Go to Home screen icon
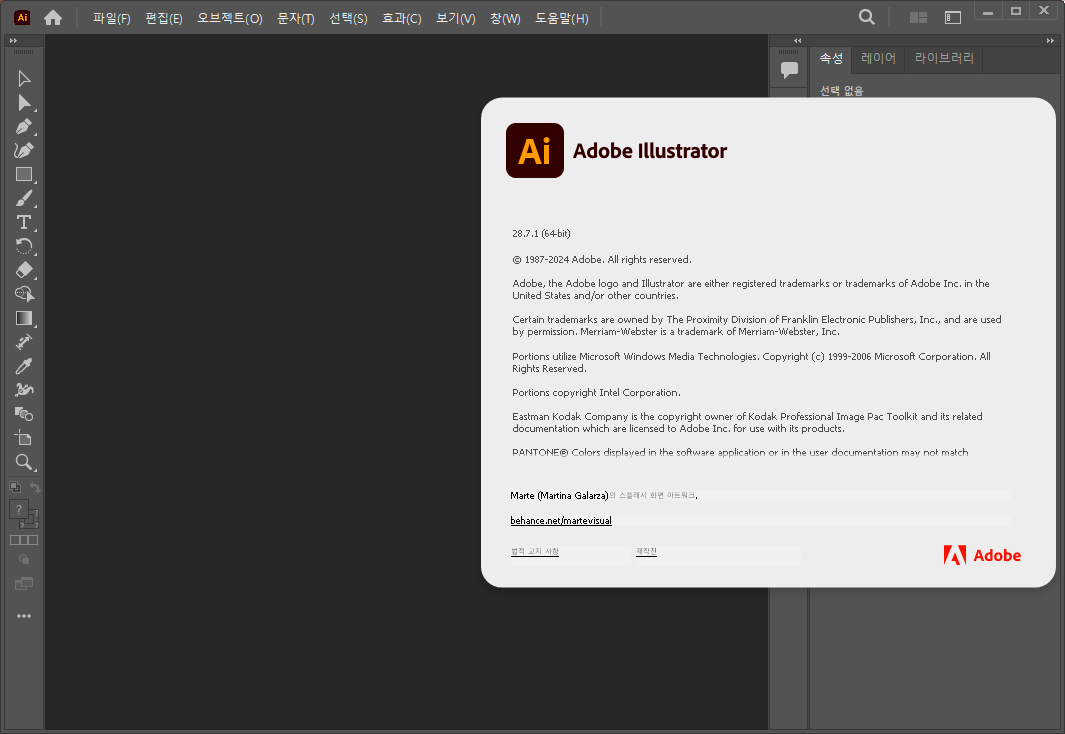Image resolution: width=1065 pixels, height=734 pixels. pyautogui.click(x=53, y=18)
